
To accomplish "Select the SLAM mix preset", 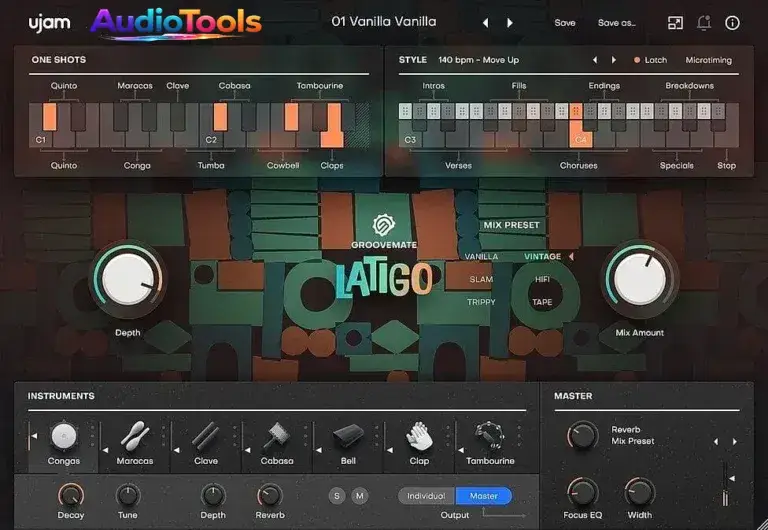I will tap(481, 279).
